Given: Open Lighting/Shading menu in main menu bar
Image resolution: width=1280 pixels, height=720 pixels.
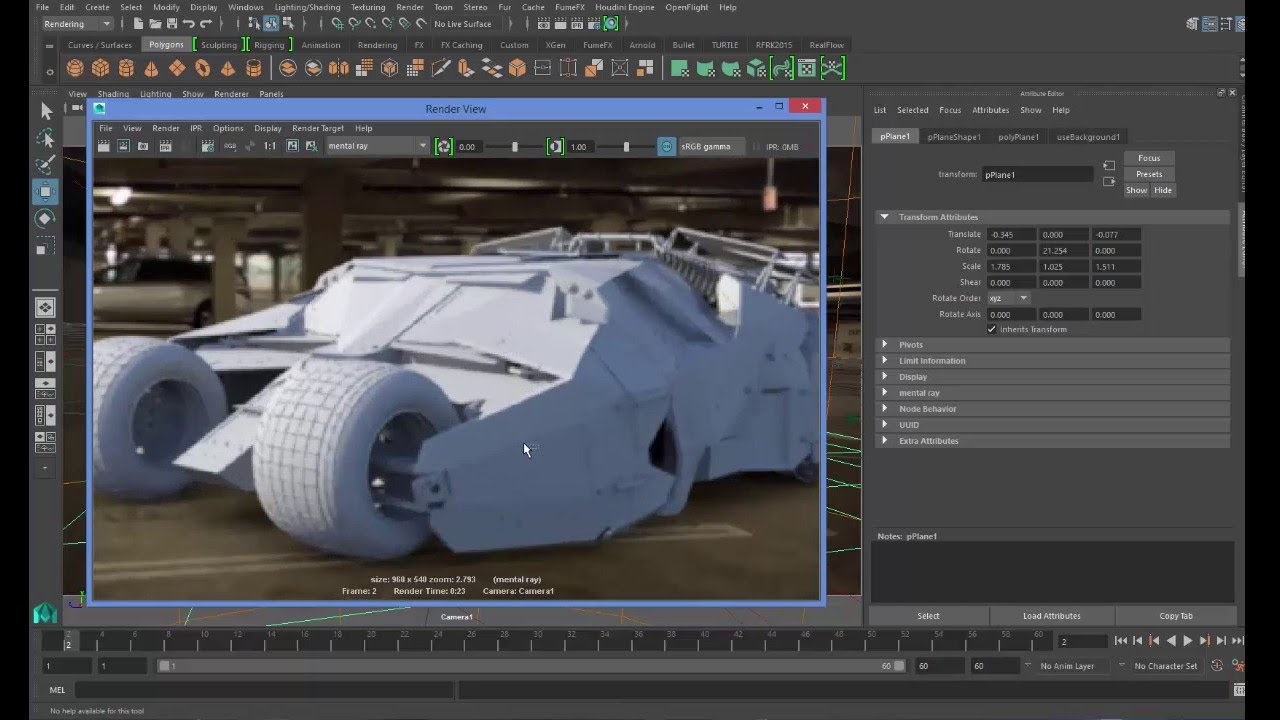Looking at the screenshot, I should [x=308, y=7].
